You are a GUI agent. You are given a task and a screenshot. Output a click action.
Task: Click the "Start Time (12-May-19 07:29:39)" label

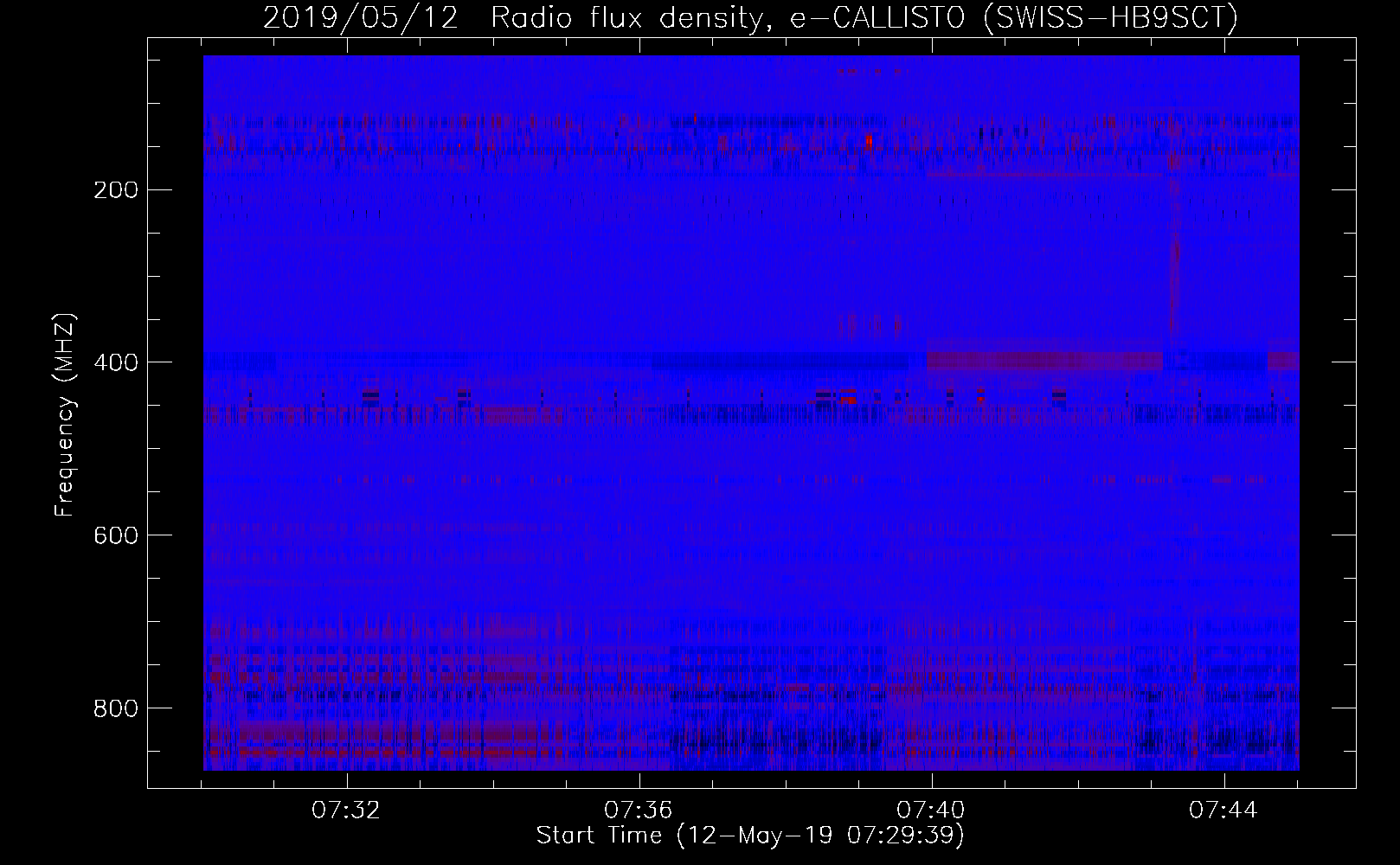(x=750, y=836)
